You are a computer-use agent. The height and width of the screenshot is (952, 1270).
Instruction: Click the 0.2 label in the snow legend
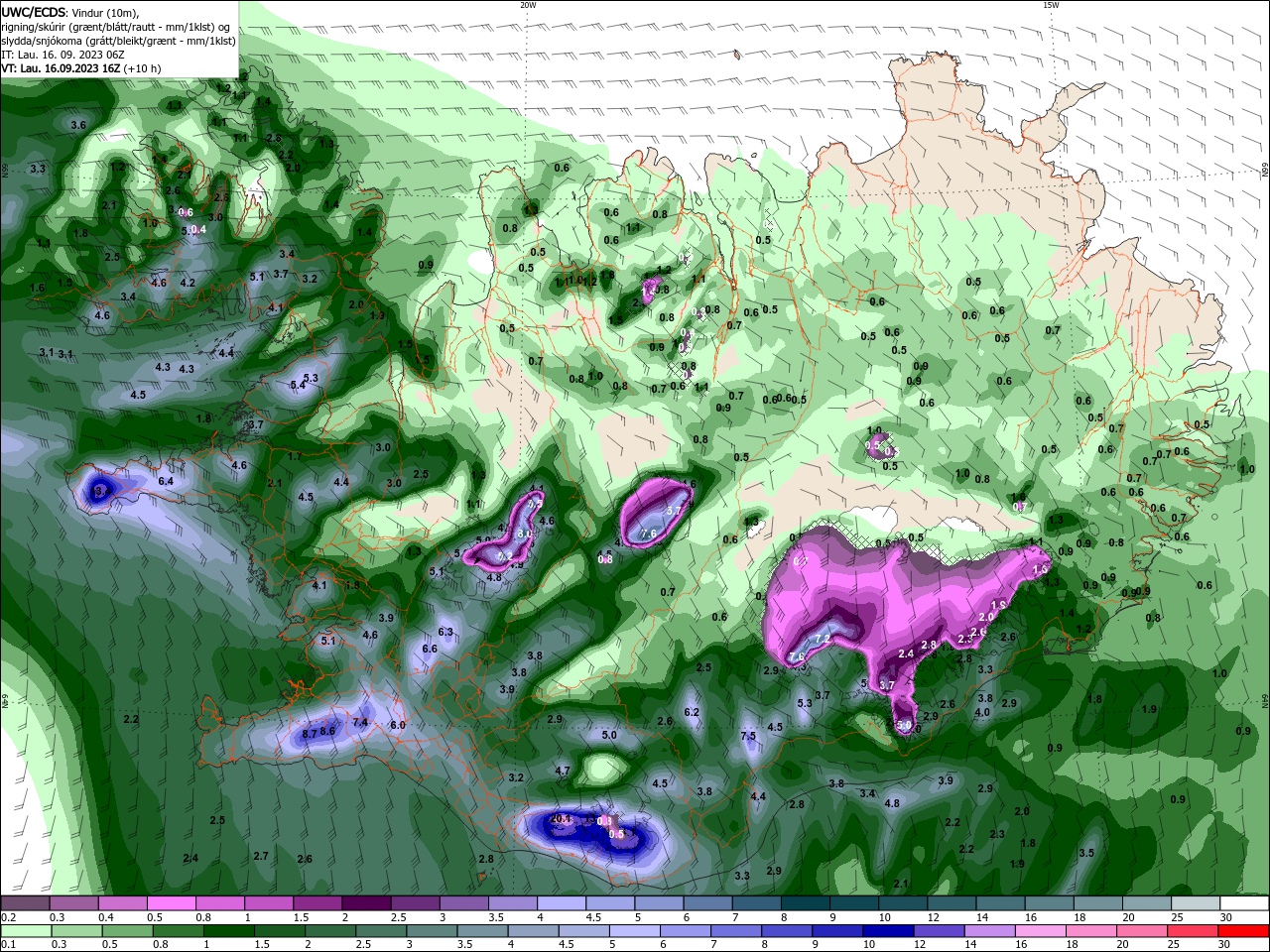pyautogui.click(x=9, y=917)
